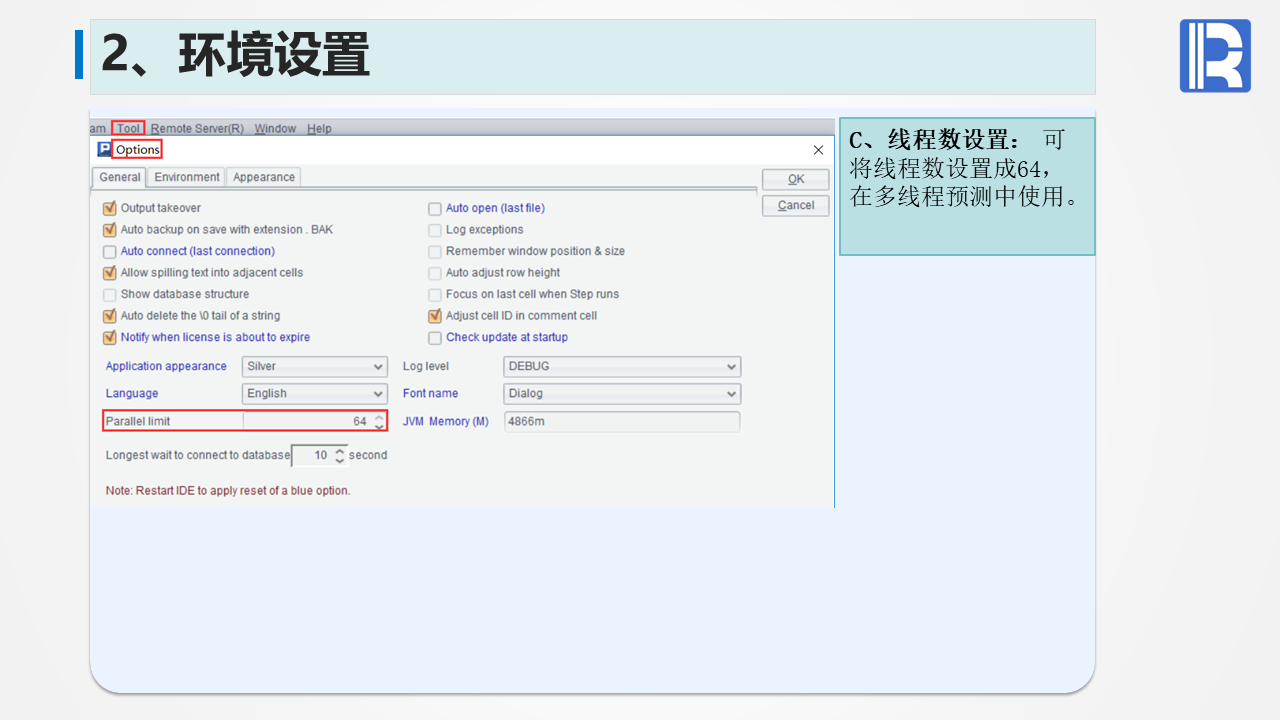This screenshot has height=720, width=1280.
Task: Toggle Allow spilling text into adjacent cells
Action: 110,273
